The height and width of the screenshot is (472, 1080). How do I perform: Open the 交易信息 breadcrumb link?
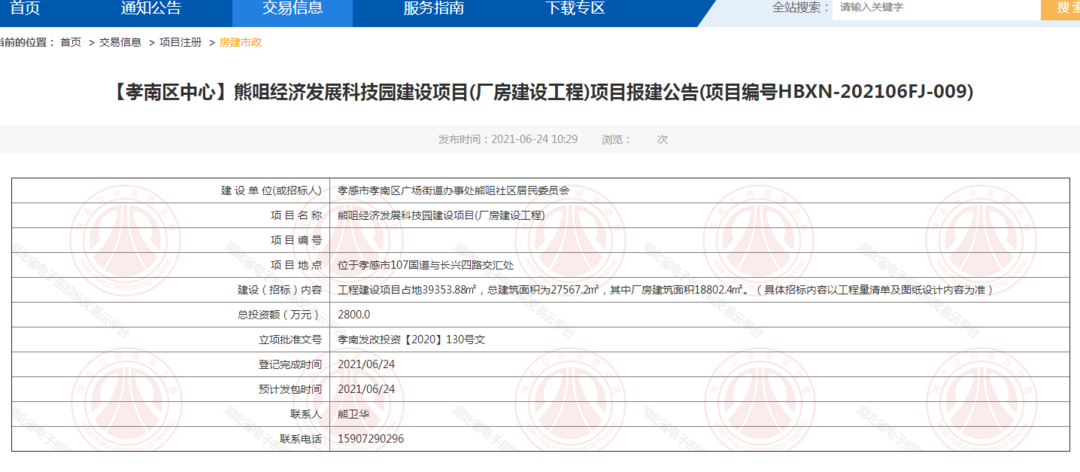click(120, 42)
